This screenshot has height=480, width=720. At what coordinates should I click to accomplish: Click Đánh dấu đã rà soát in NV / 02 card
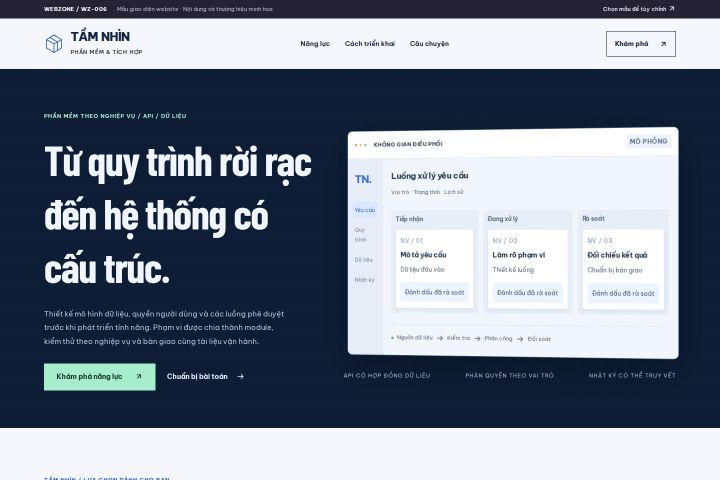click(x=528, y=293)
